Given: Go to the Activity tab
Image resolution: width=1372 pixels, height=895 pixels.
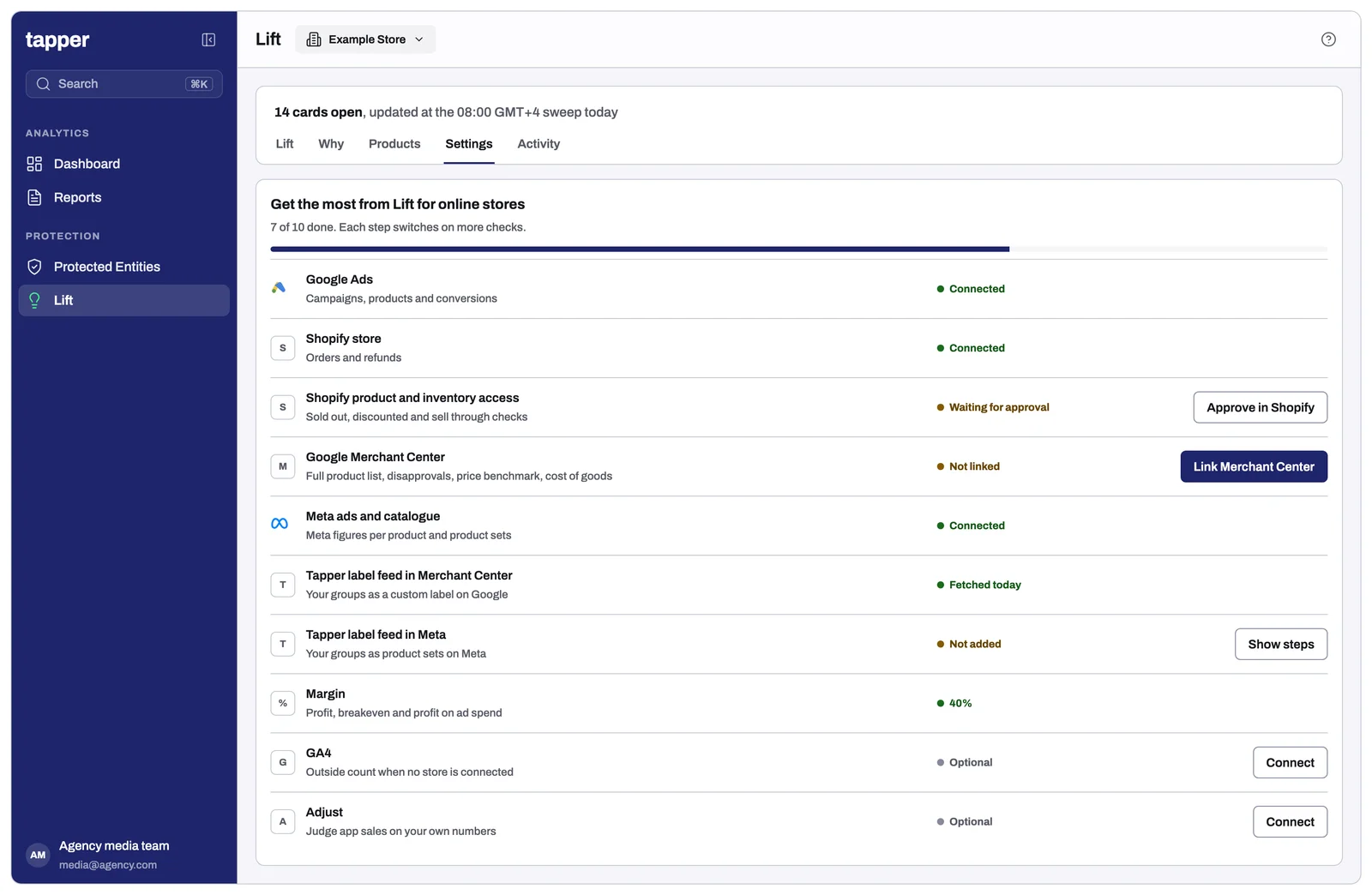Looking at the screenshot, I should pos(539,144).
